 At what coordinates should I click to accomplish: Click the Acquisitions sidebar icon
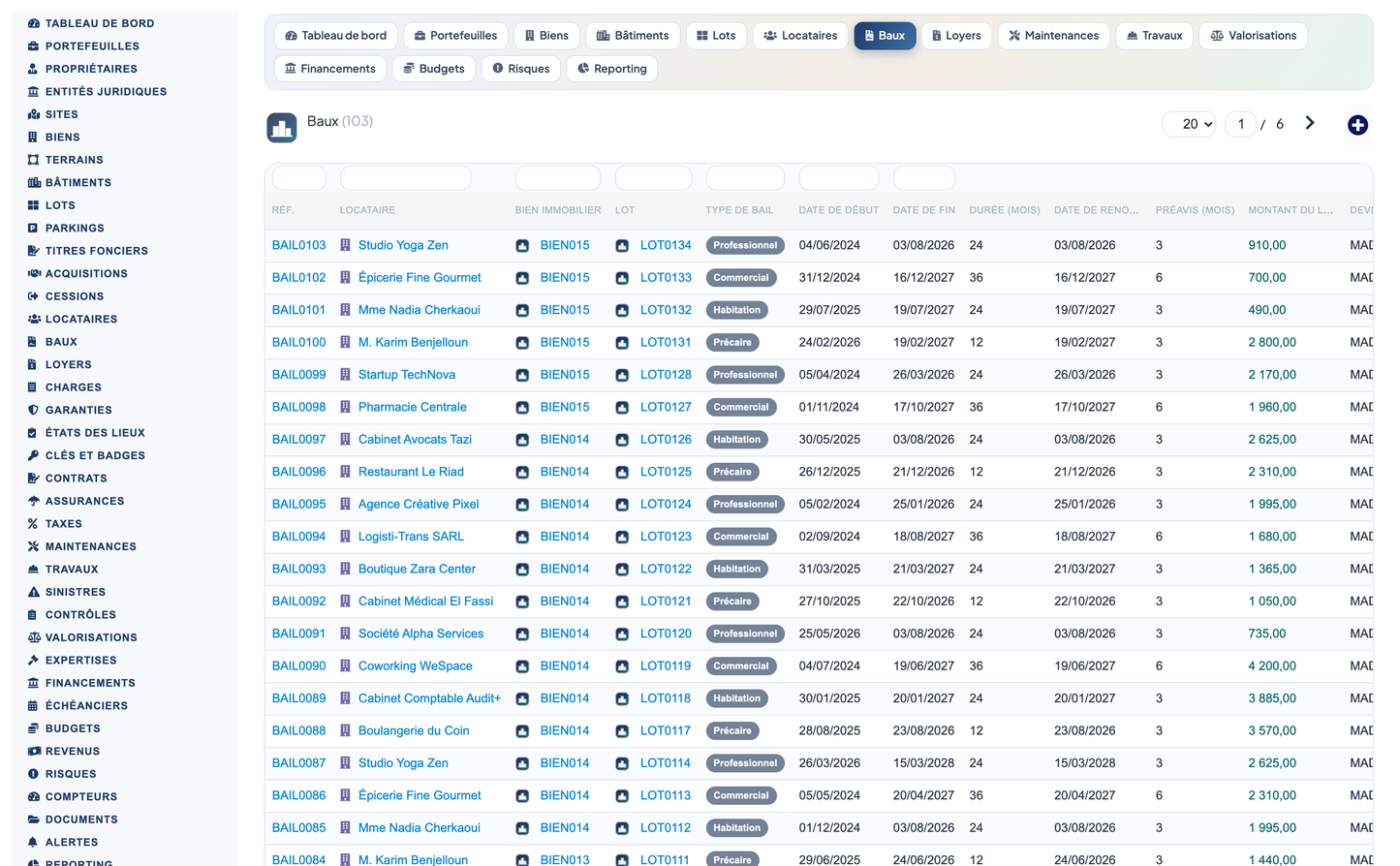click(x=34, y=273)
